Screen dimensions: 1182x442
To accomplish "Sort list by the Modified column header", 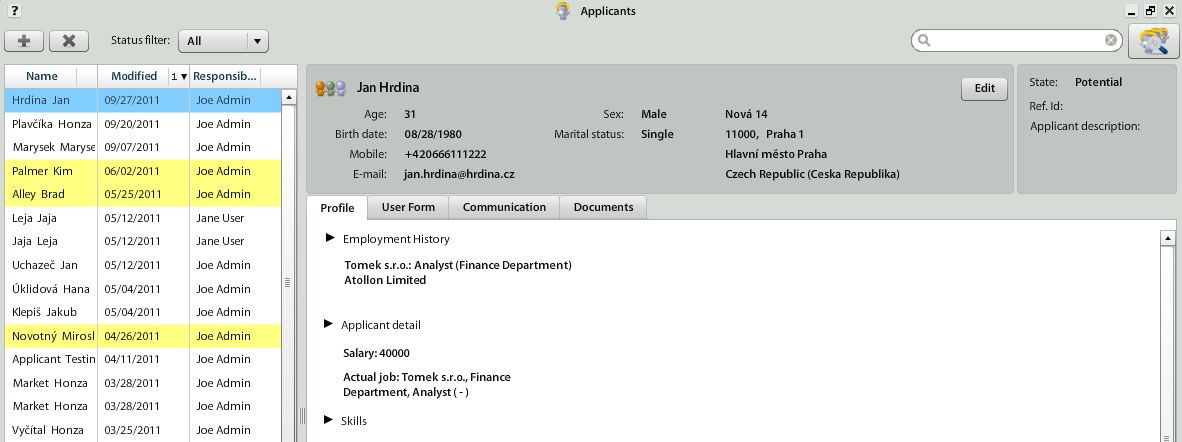I will point(134,76).
